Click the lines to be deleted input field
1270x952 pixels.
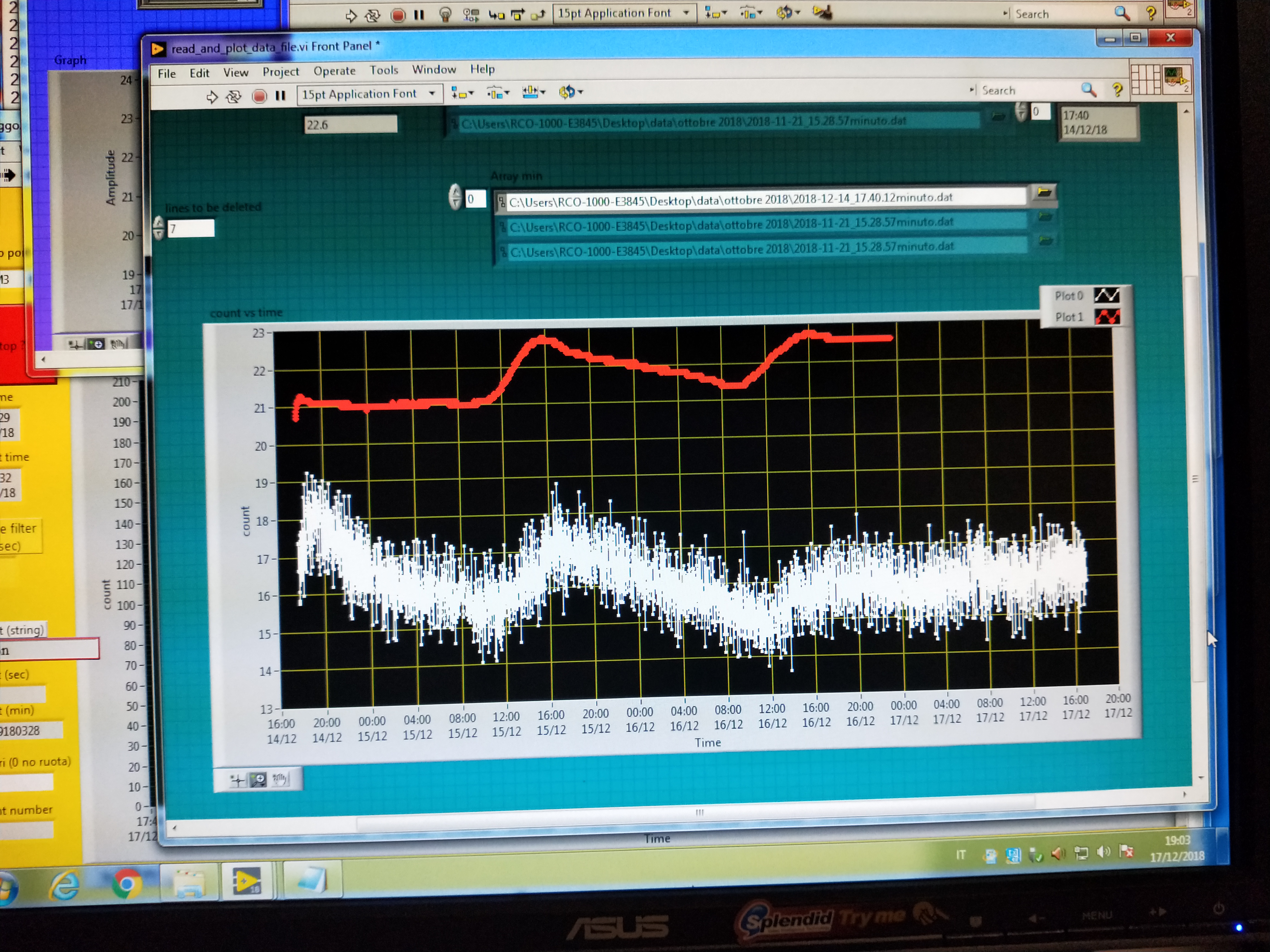[x=191, y=229]
